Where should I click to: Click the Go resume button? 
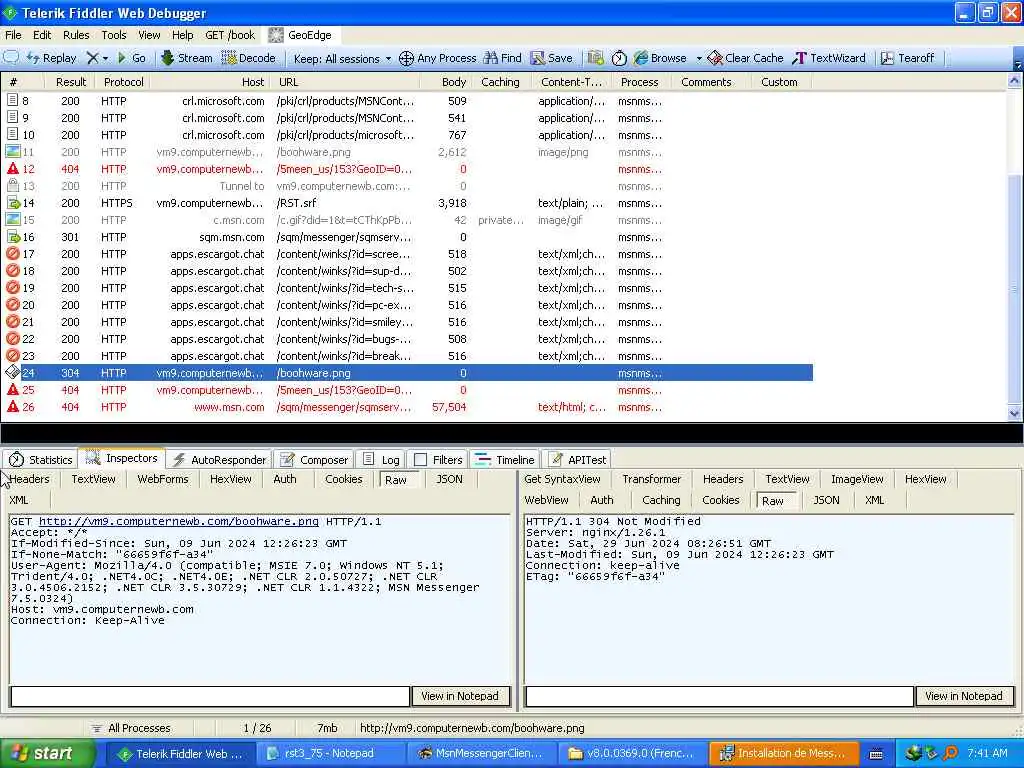point(131,57)
